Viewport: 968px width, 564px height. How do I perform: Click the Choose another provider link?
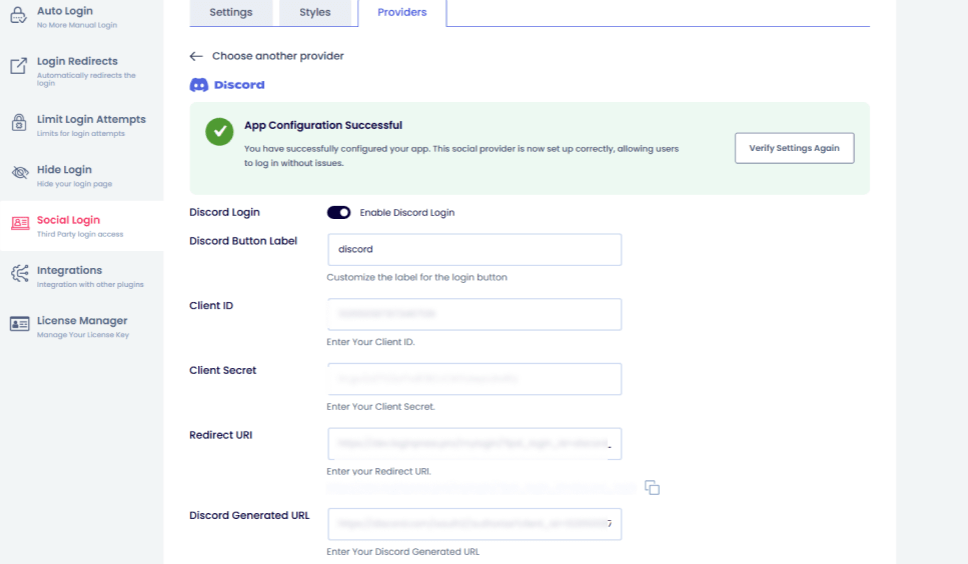278,56
